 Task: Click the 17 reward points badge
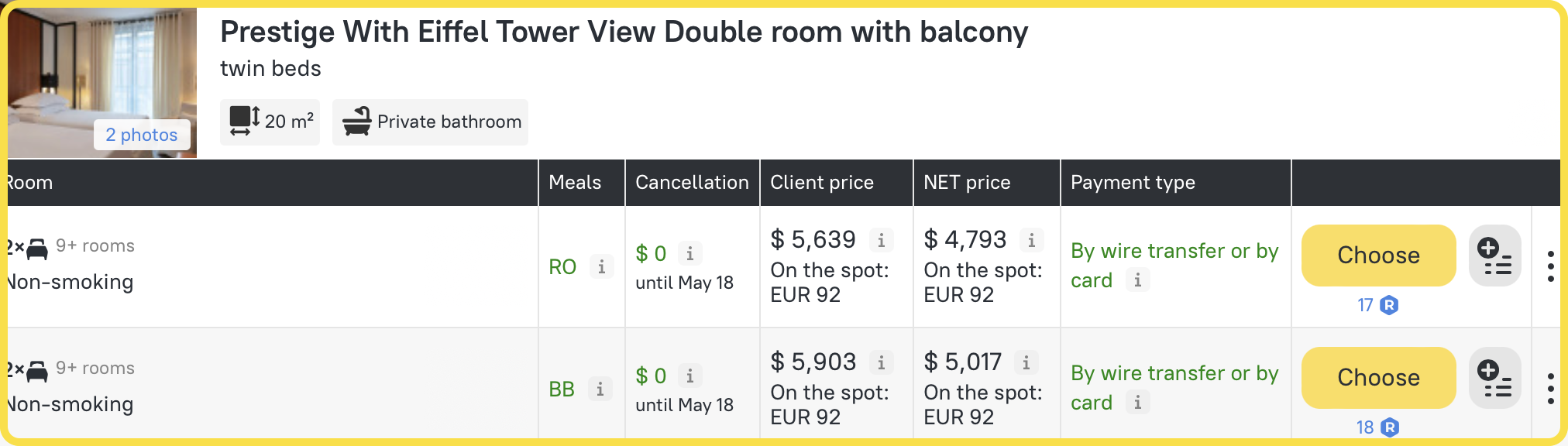(x=1377, y=305)
